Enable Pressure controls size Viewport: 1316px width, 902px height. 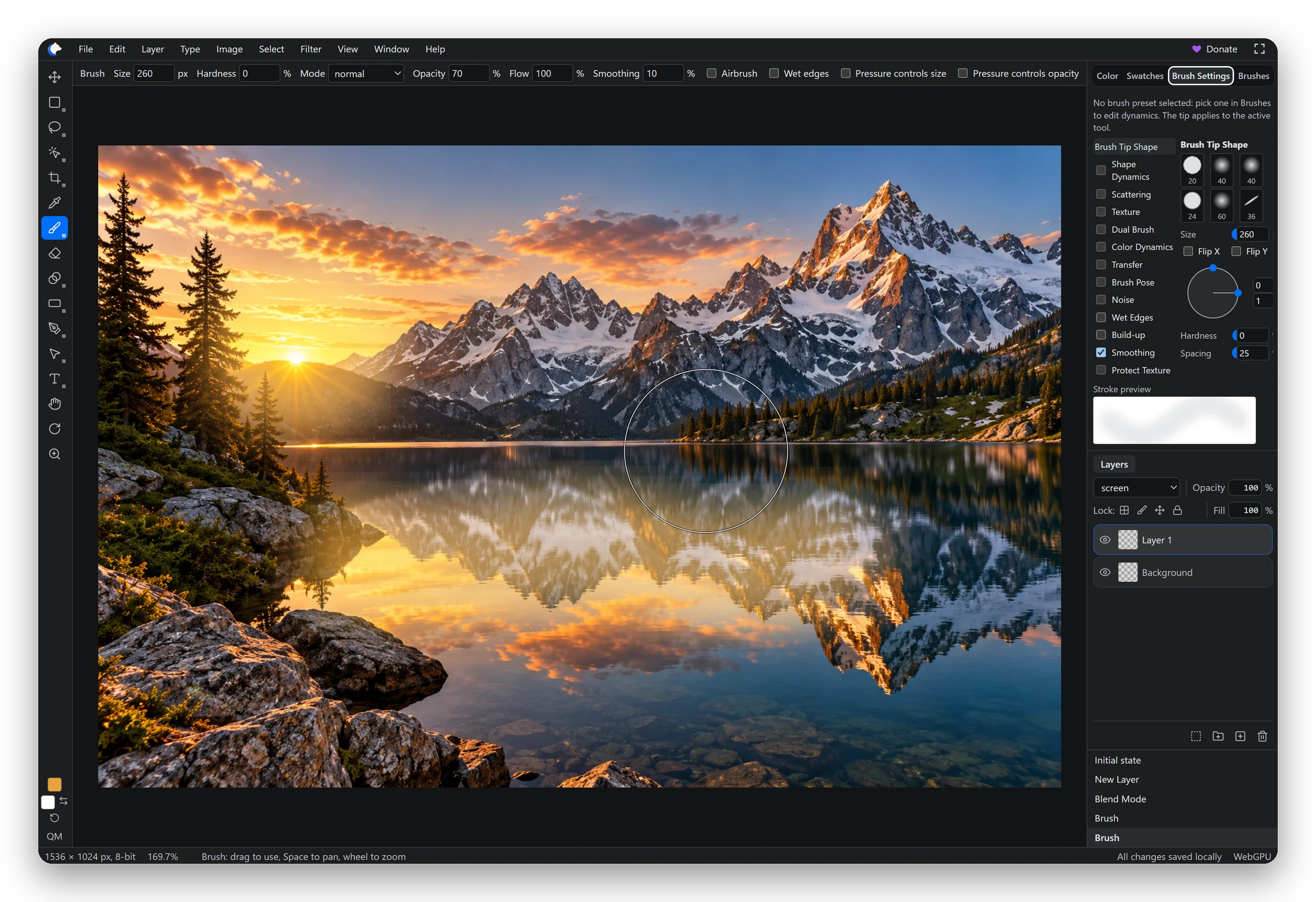pyautogui.click(x=845, y=73)
